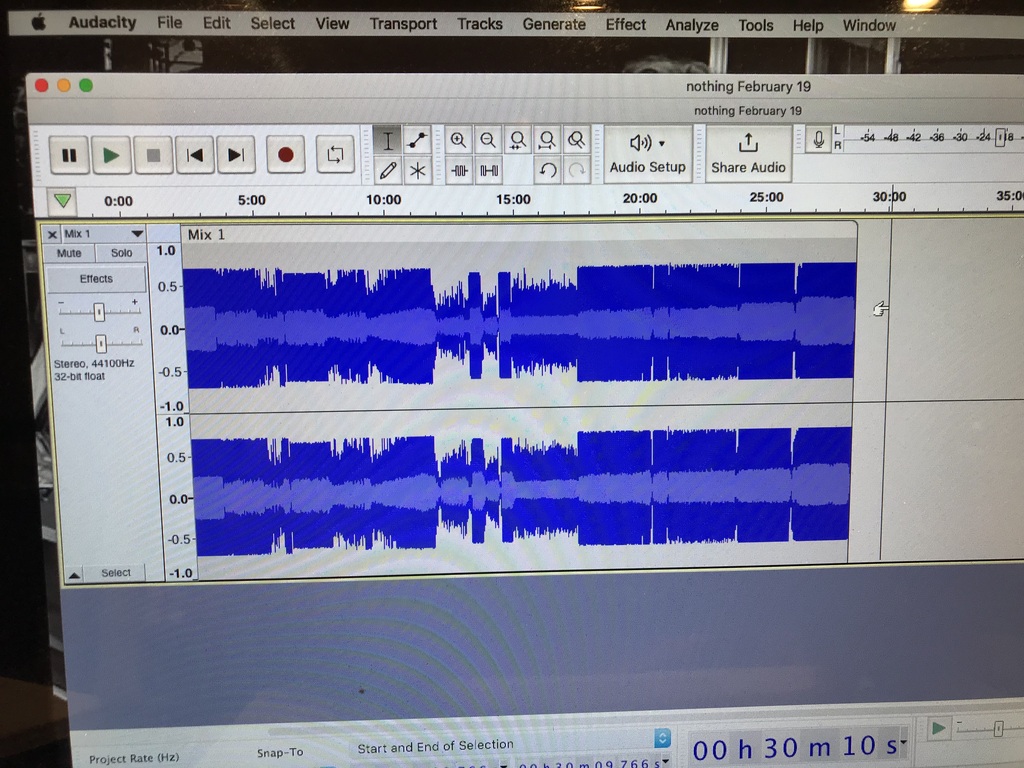Click the 15:00 mark on timeline ruler
The image size is (1024, 768).
pos(513,199)
